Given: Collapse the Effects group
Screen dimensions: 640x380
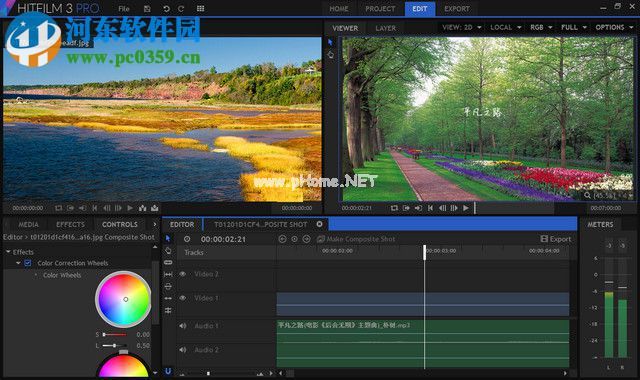Looking at the screenshot, I should click(x=8, y=252).
